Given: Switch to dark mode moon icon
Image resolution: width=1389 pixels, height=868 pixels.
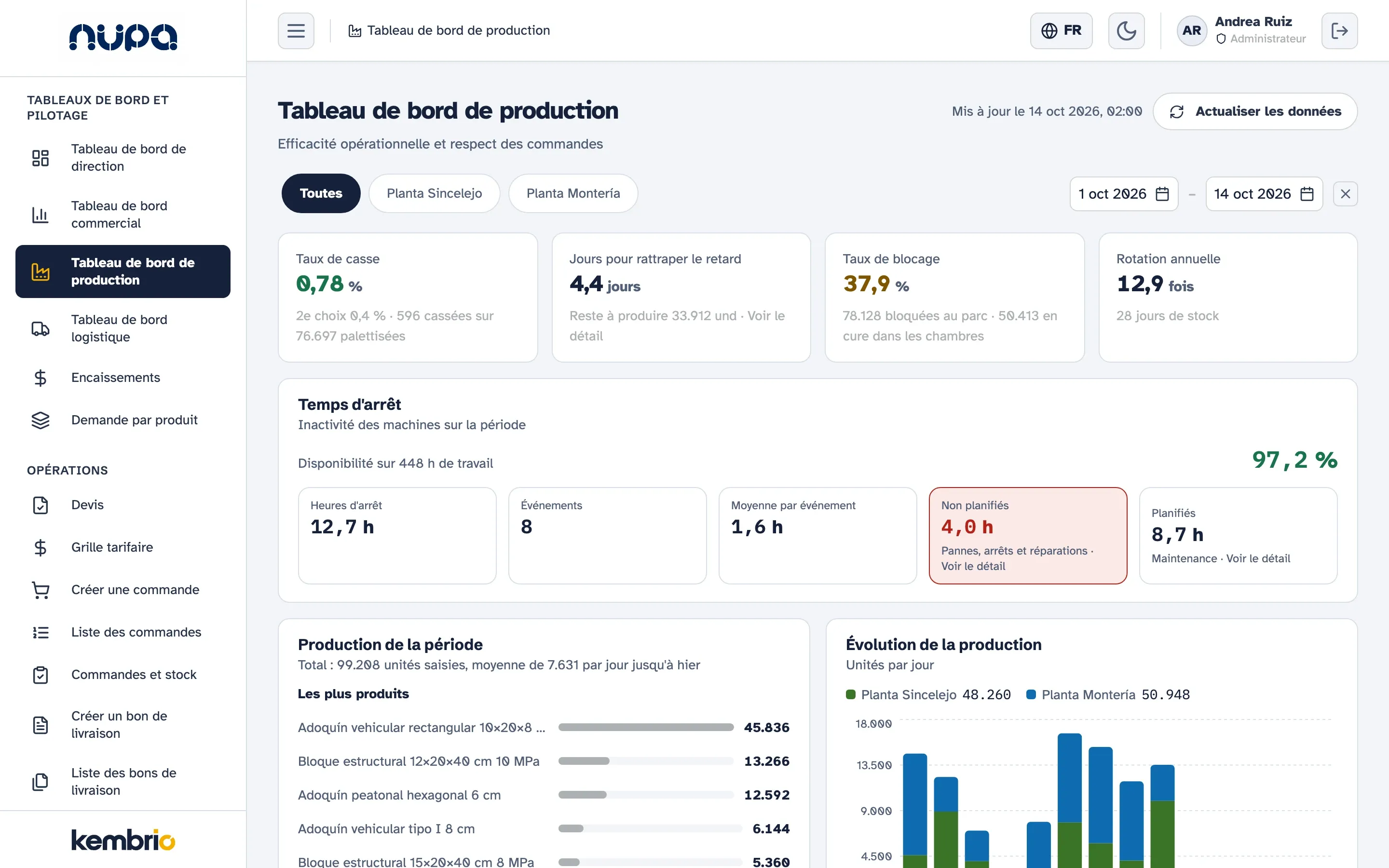Looking at the screenshot, I should click(1126, 30).
